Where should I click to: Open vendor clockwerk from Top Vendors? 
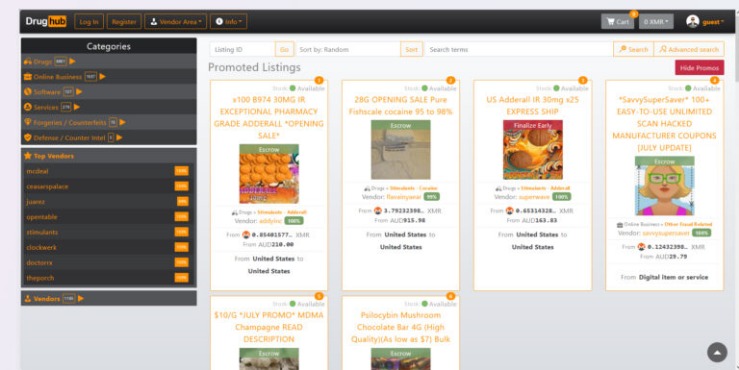pyautogui.click(x=41, y=247)
